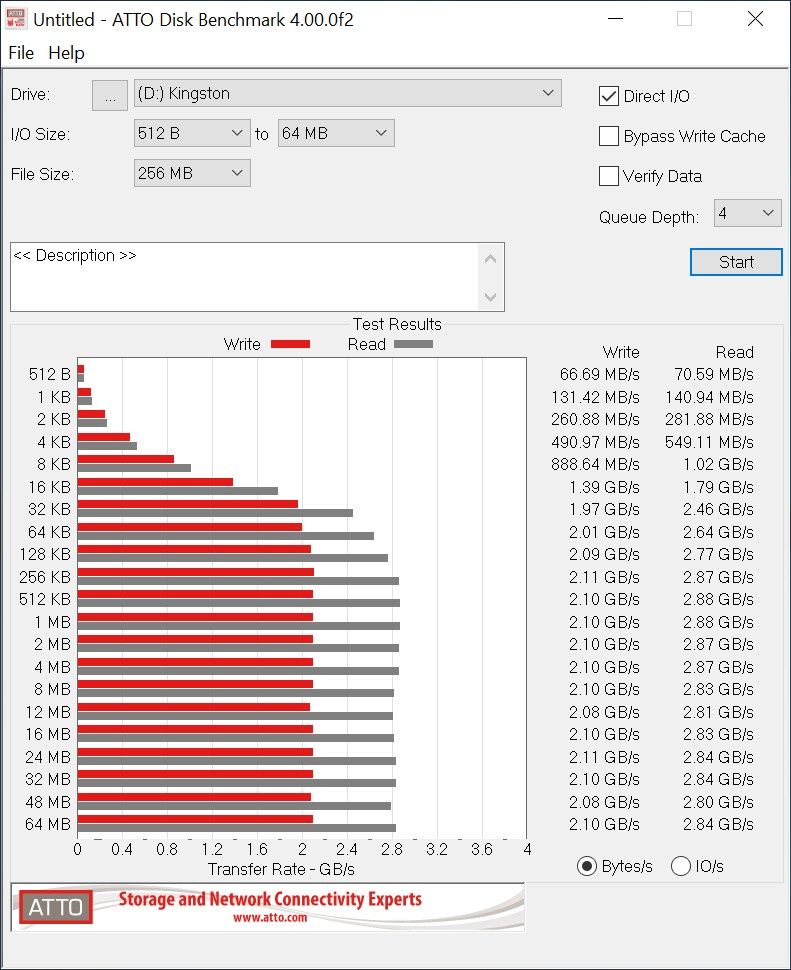The height and width of the screenshot is (970, 791).
Task: Start the benchmark test
Action: pos(736,262)
